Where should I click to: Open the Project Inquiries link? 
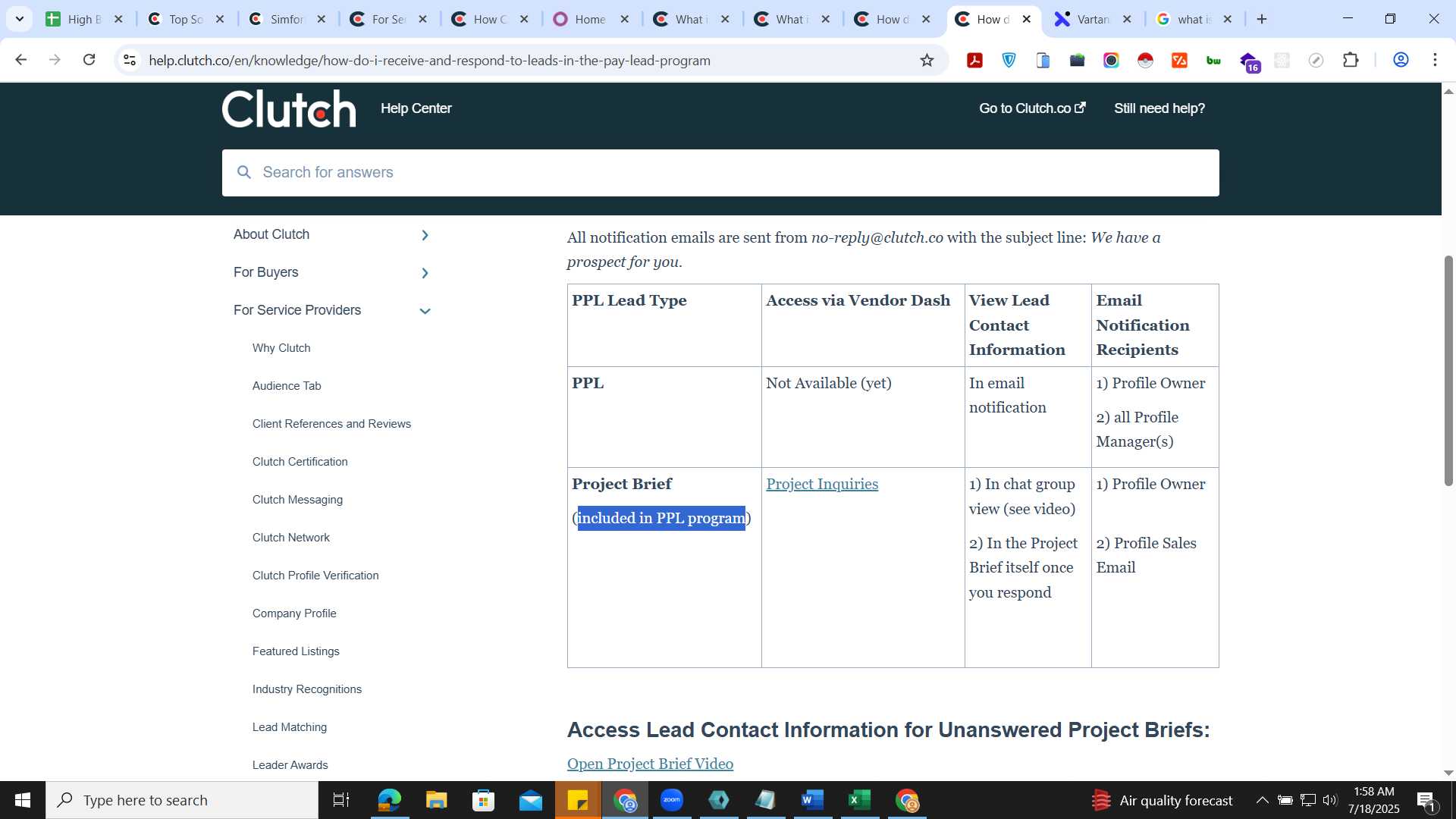tap(822, 484)
